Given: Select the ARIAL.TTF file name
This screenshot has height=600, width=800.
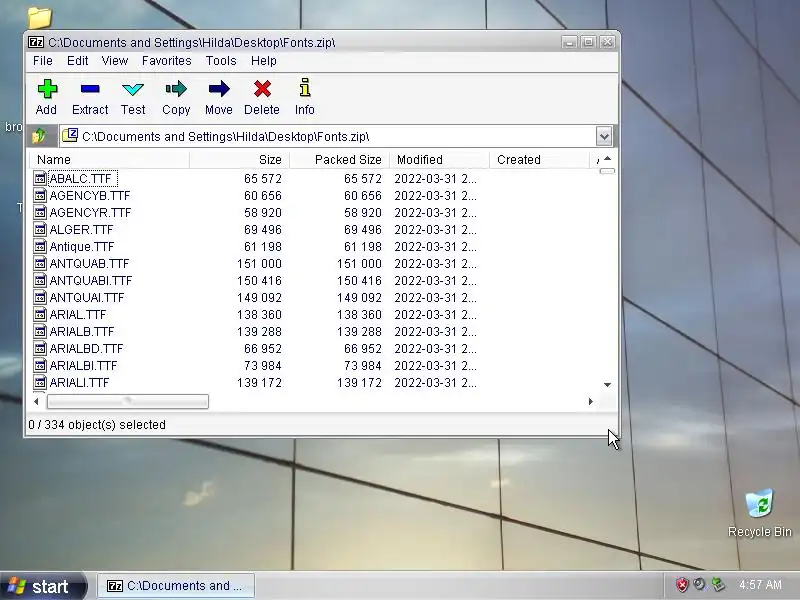Looking at the screenshot, I should (78, 315).
